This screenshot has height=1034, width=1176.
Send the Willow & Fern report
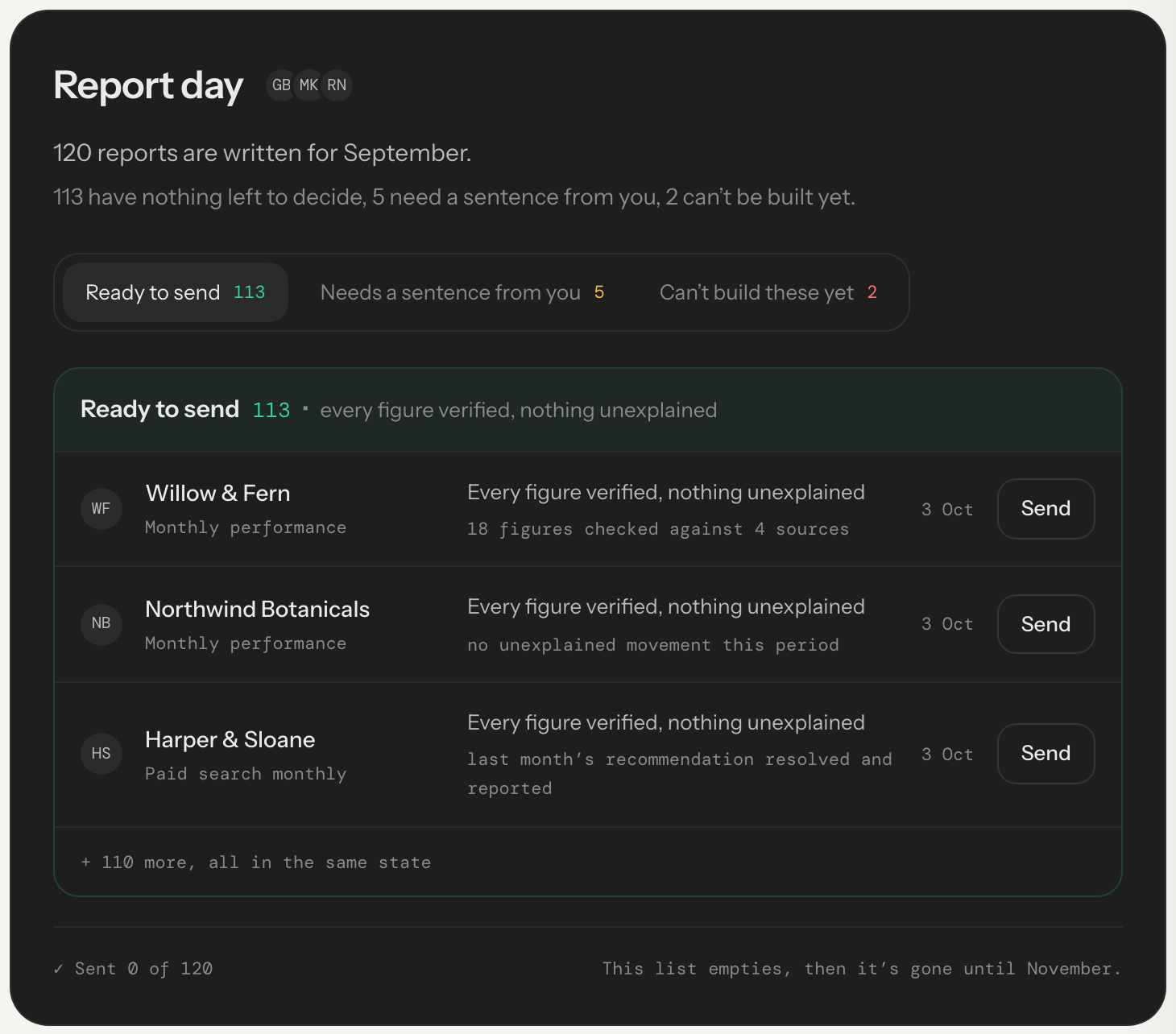[x=1046, y=509]
